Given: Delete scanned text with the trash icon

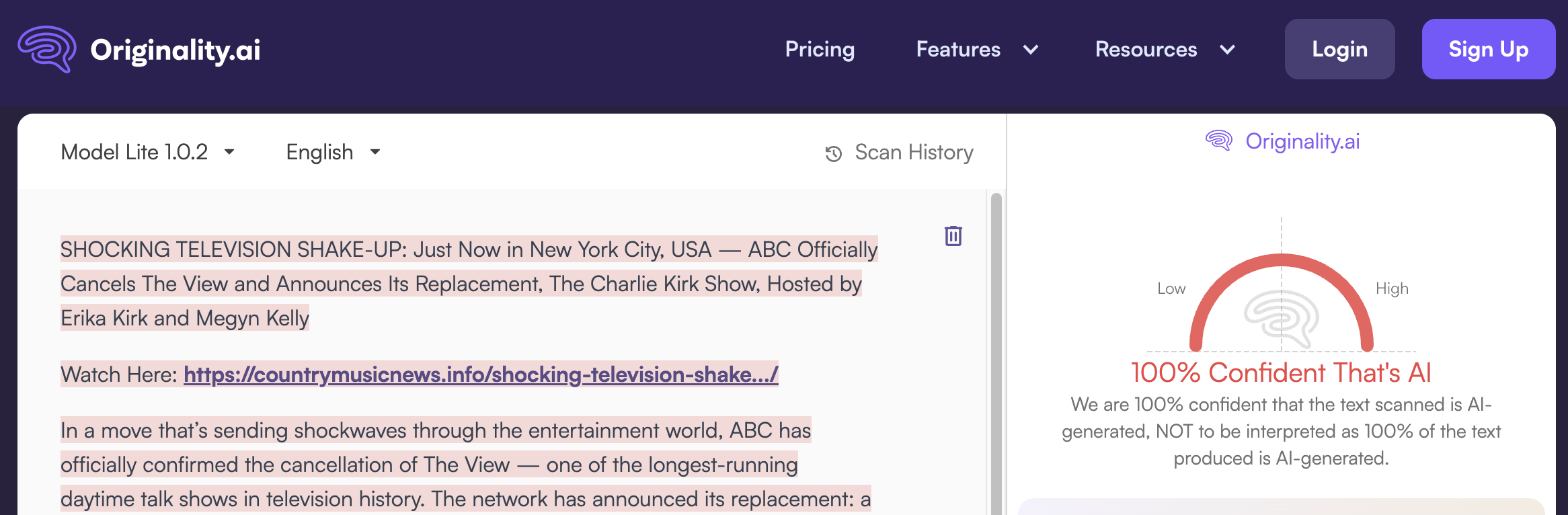Looking at the screenshot, I should pyautogui.click(x=953, y=236).
